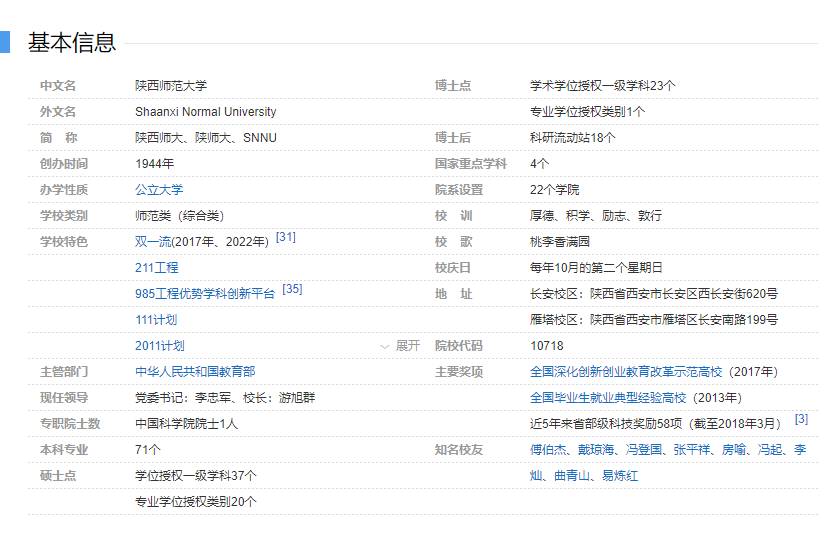Open the 双一流 link
This screenshot has width=830, height=547.
coord(152,242)
